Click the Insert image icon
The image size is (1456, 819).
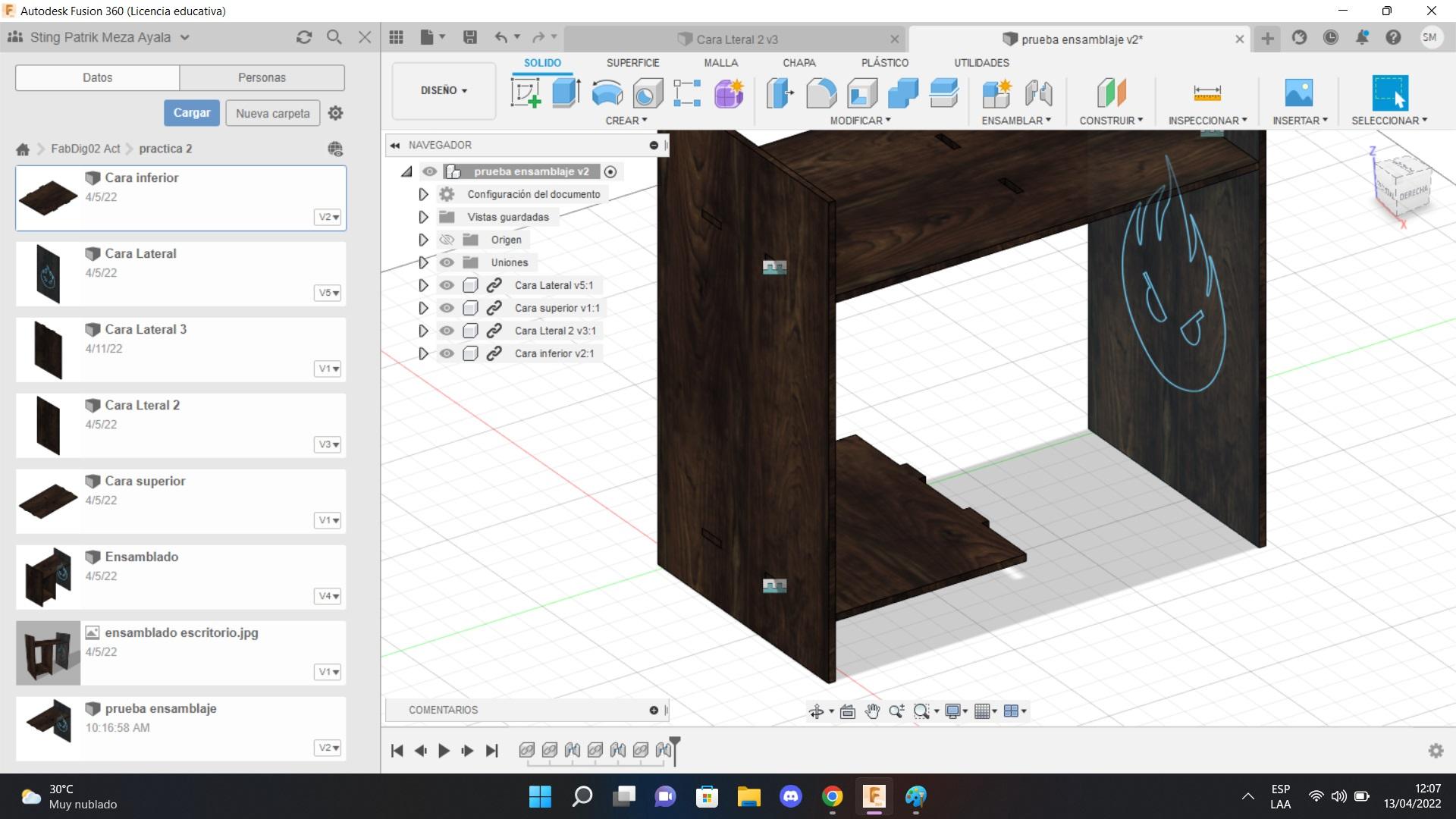pos(1298,93)
